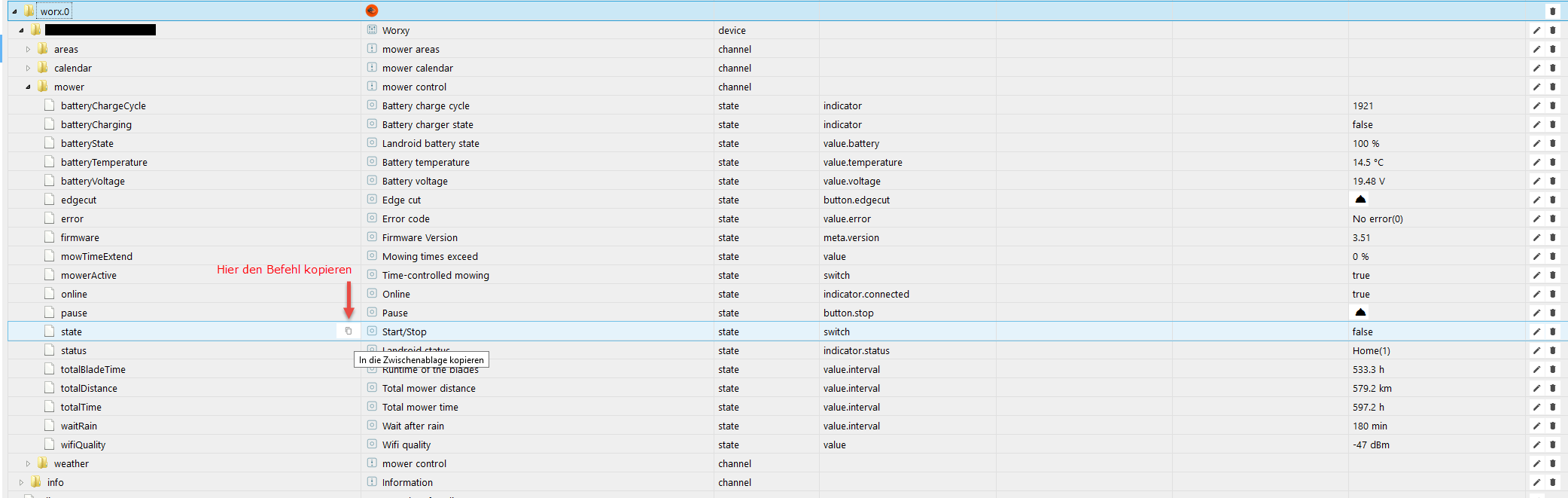Select the batteryChargeCycle tree row
Viewport: 1568px width, 498px height.
point(103,105)
